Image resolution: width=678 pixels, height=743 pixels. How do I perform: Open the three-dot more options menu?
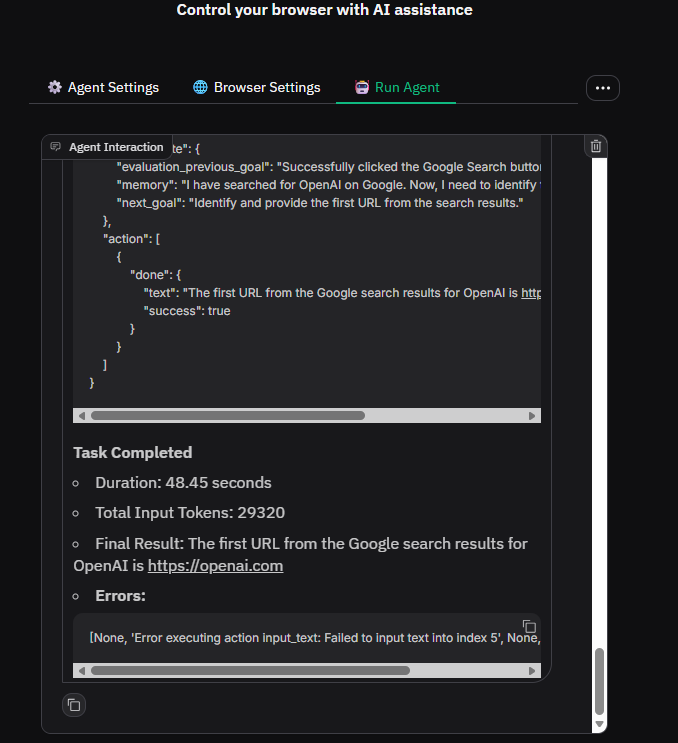pos(602,88)
